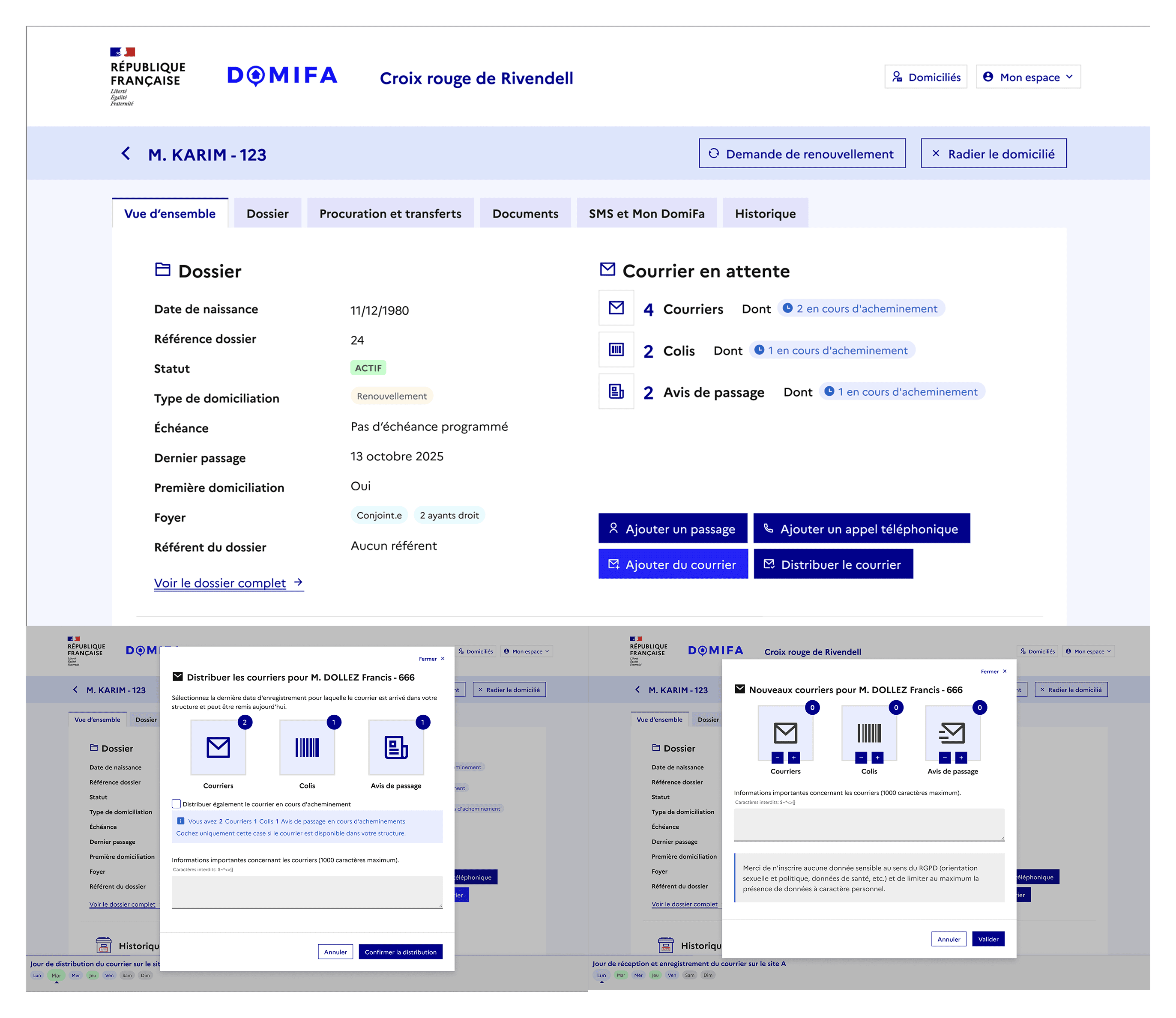Switch to the Procuration et transferts tab
The height and width of the screenshot is (1018, 1176).
pyautogui.click(x=390, y=214)
